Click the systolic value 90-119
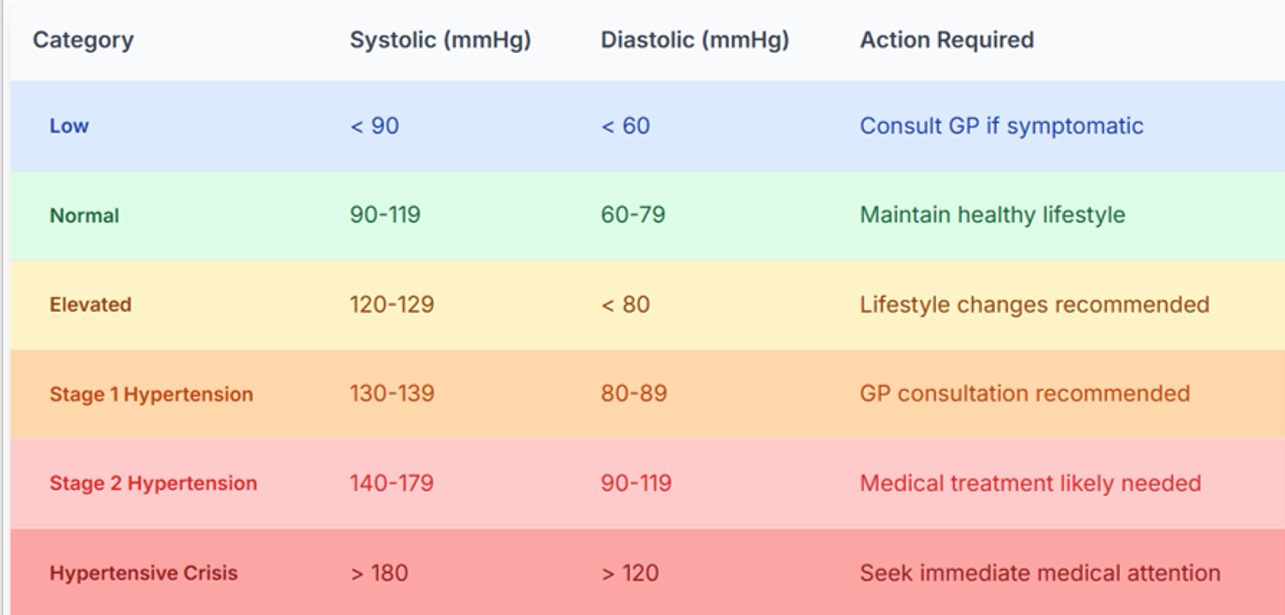Viewport: 1285px width, 615px height. 385,215
